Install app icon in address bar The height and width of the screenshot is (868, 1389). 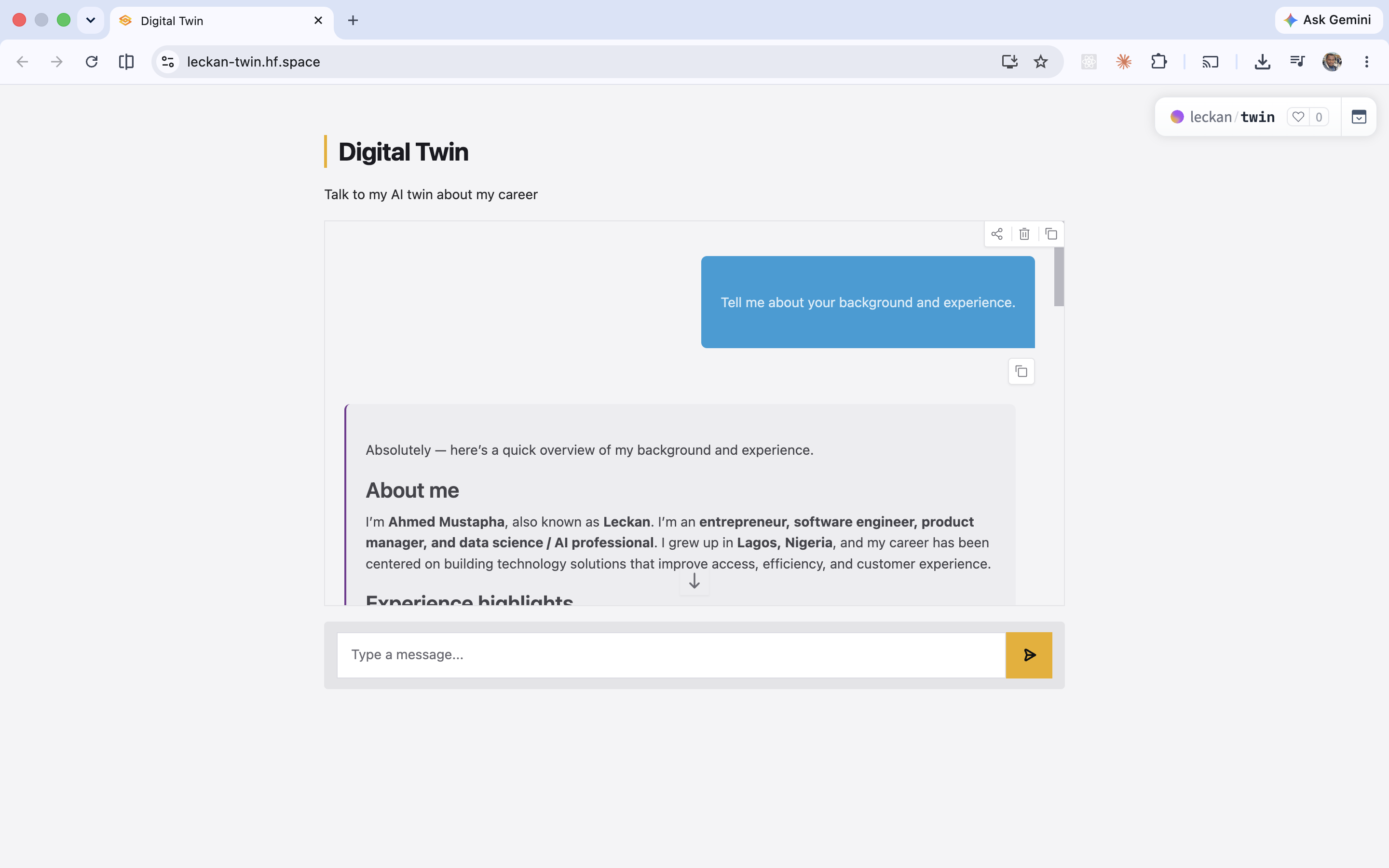1009,61
